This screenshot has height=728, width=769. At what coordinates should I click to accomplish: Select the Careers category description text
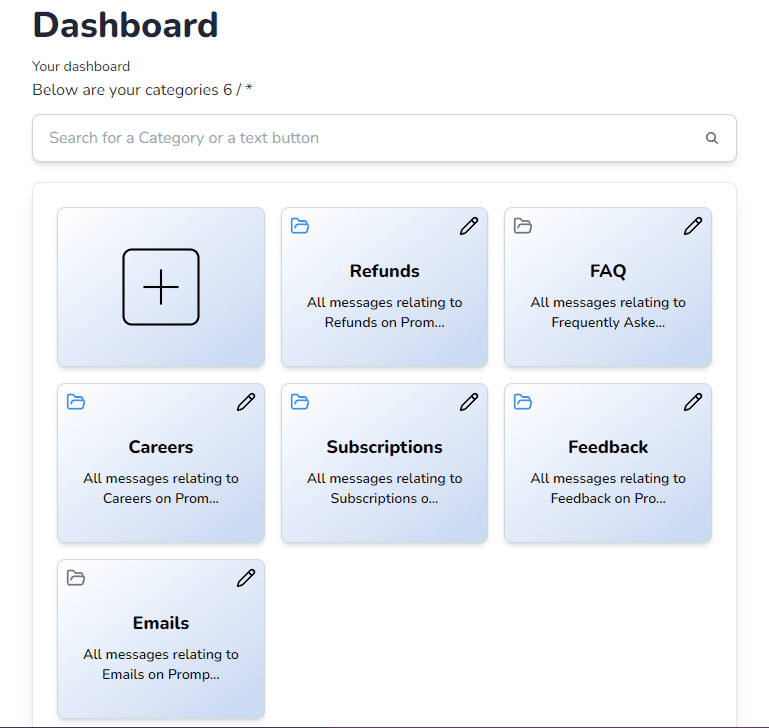pos(161,488)
